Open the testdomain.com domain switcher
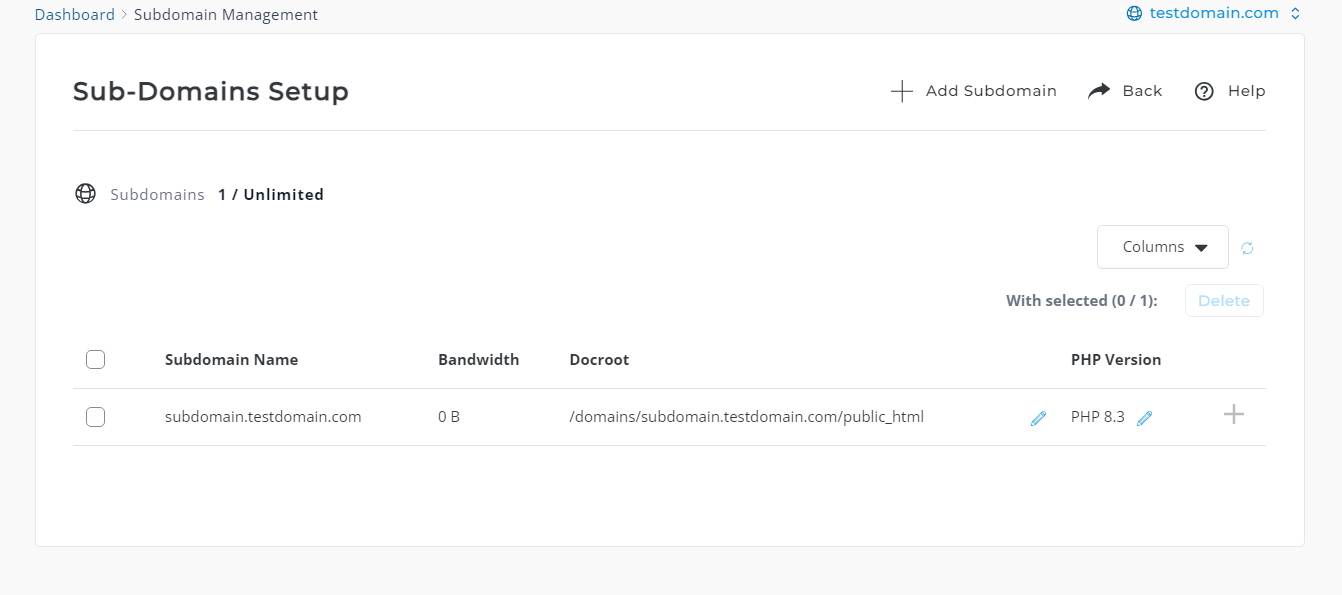The width and height of the screenshot is (1342, 595). tap(1213, 14)
